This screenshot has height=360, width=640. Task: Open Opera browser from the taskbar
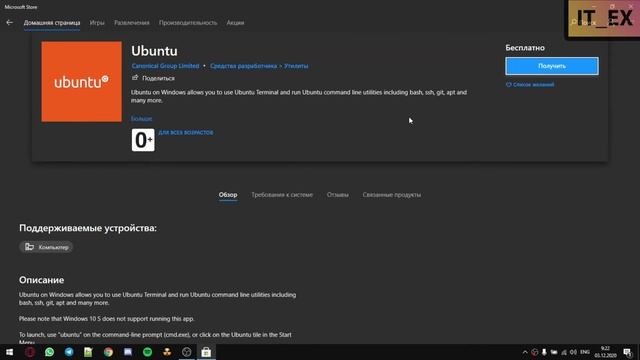tap(30, 352)
